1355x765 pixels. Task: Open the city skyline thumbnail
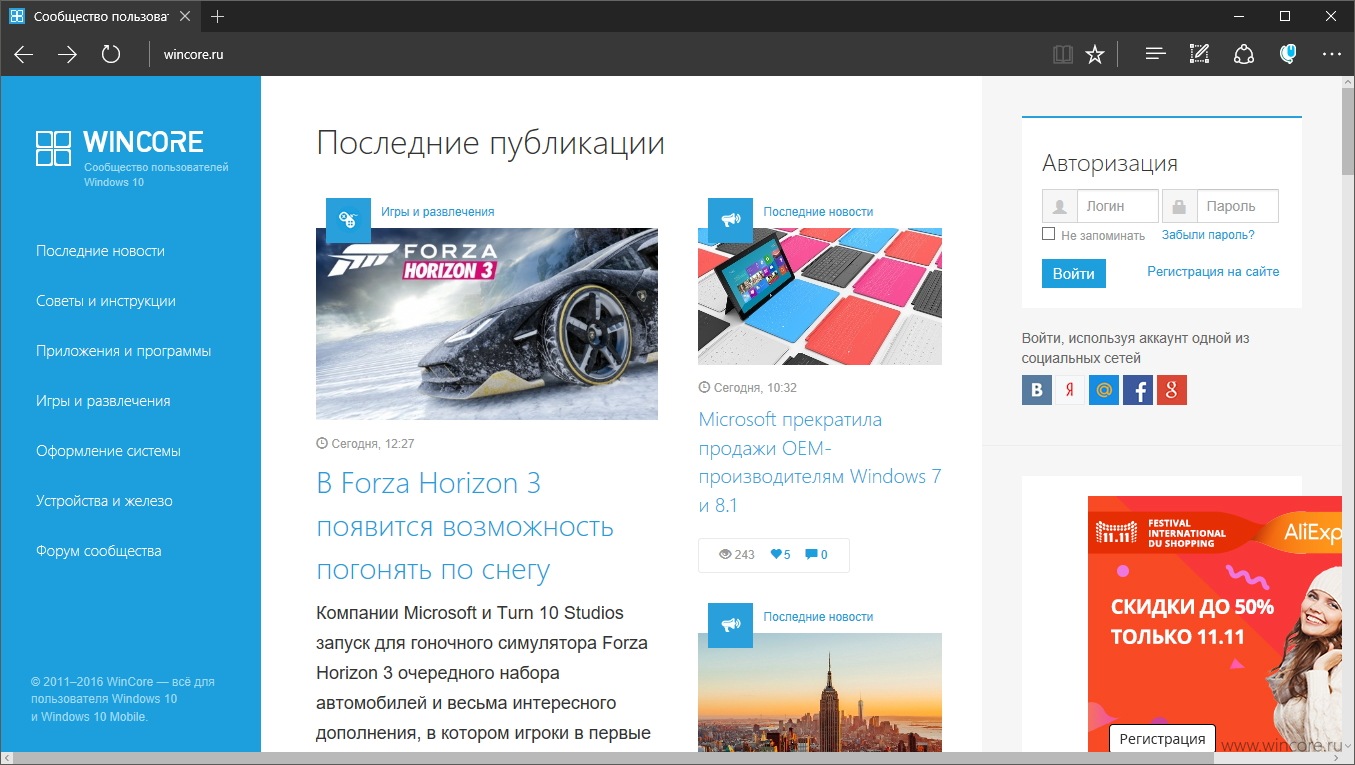(820, 692)
